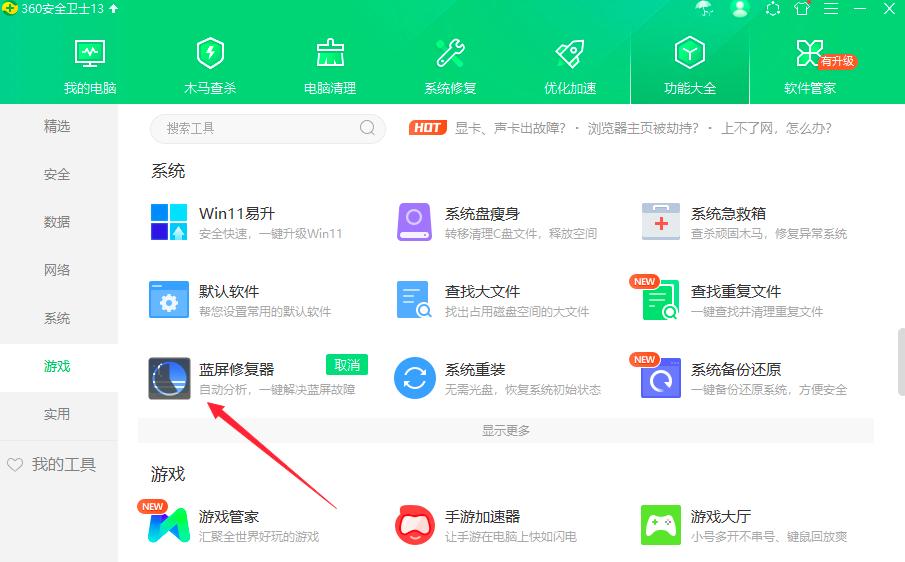Open the 游戏大厅 tool title
Screen dimensions: 905x562
point(721,516)
